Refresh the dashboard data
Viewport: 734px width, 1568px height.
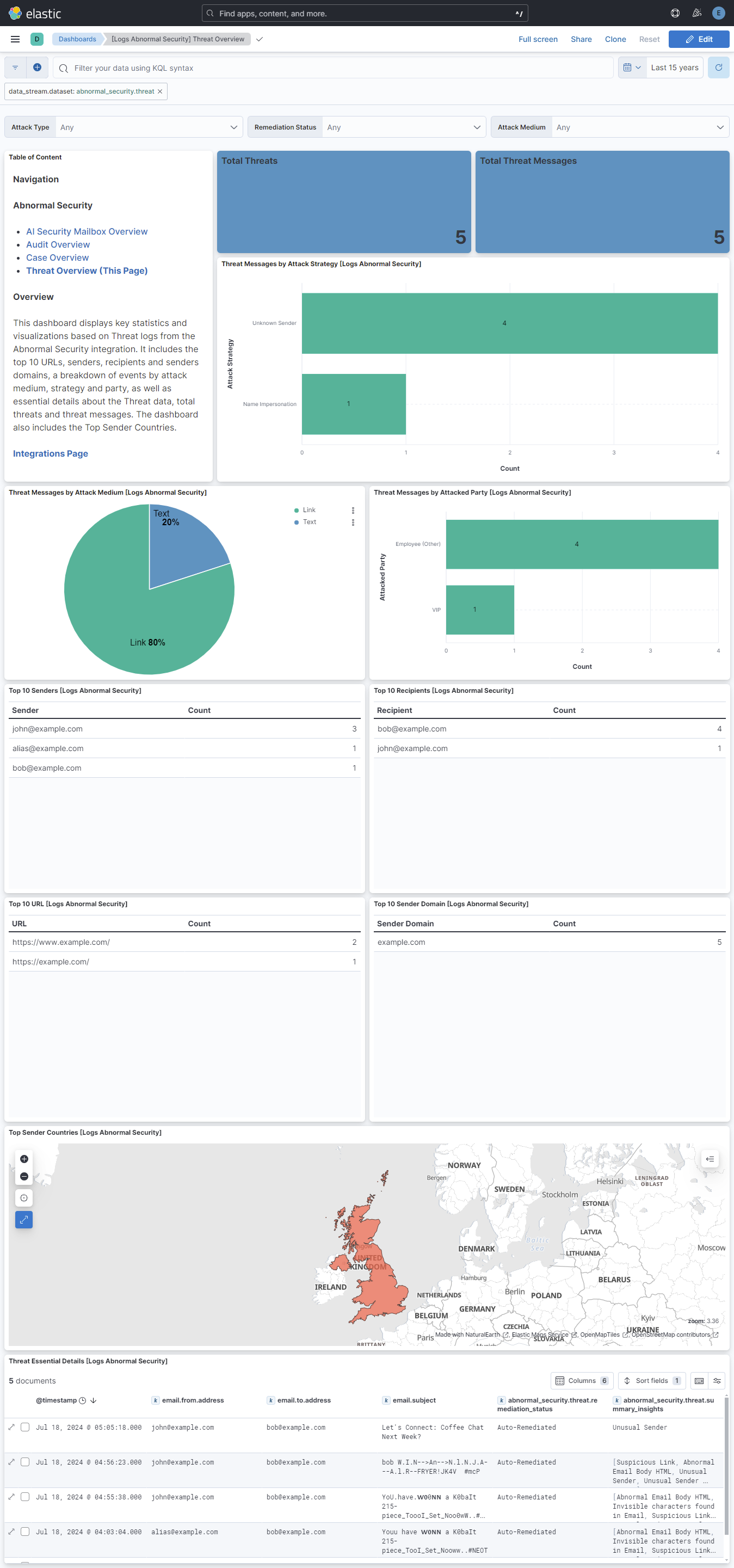click(x=718, y=67)
